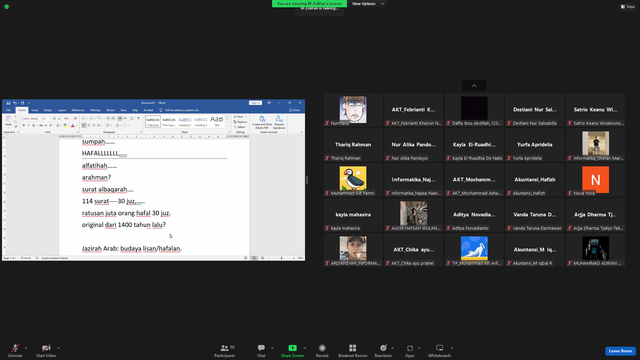Click Redo in Word quick access toolbar

coord(22,103)
